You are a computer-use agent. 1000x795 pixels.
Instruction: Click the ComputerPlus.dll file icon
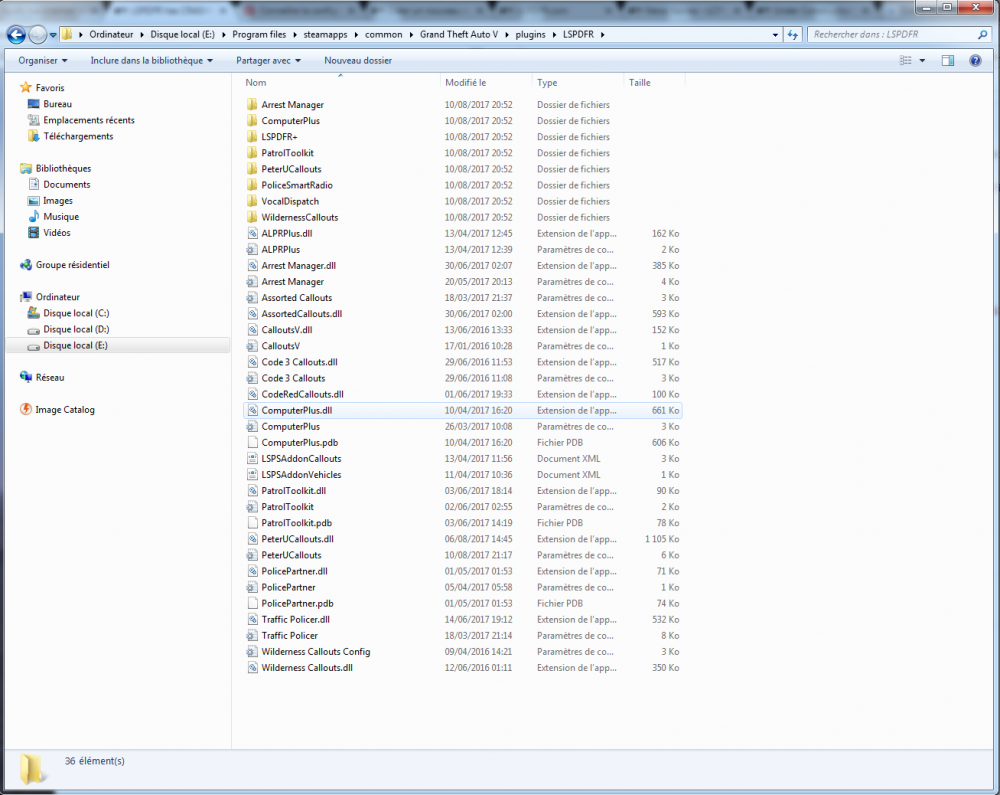click(x=253, y=411)
